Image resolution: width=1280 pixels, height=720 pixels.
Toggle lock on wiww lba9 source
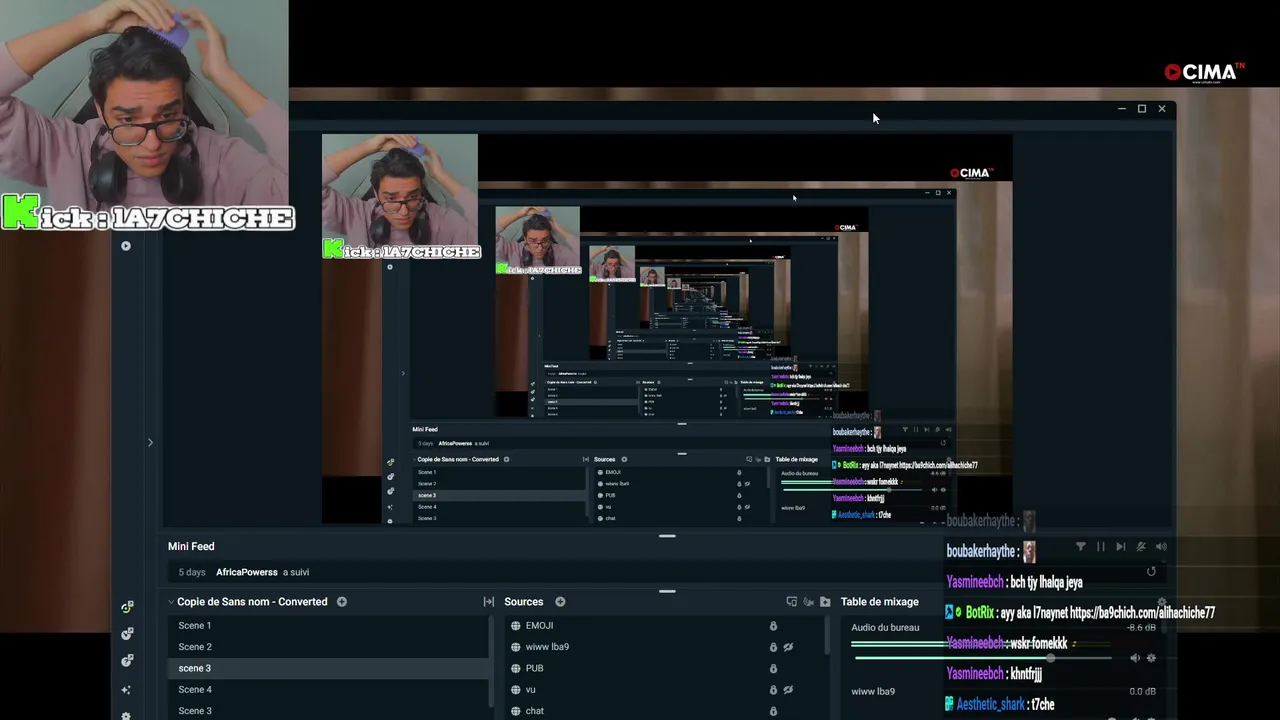tap(773, 647)
